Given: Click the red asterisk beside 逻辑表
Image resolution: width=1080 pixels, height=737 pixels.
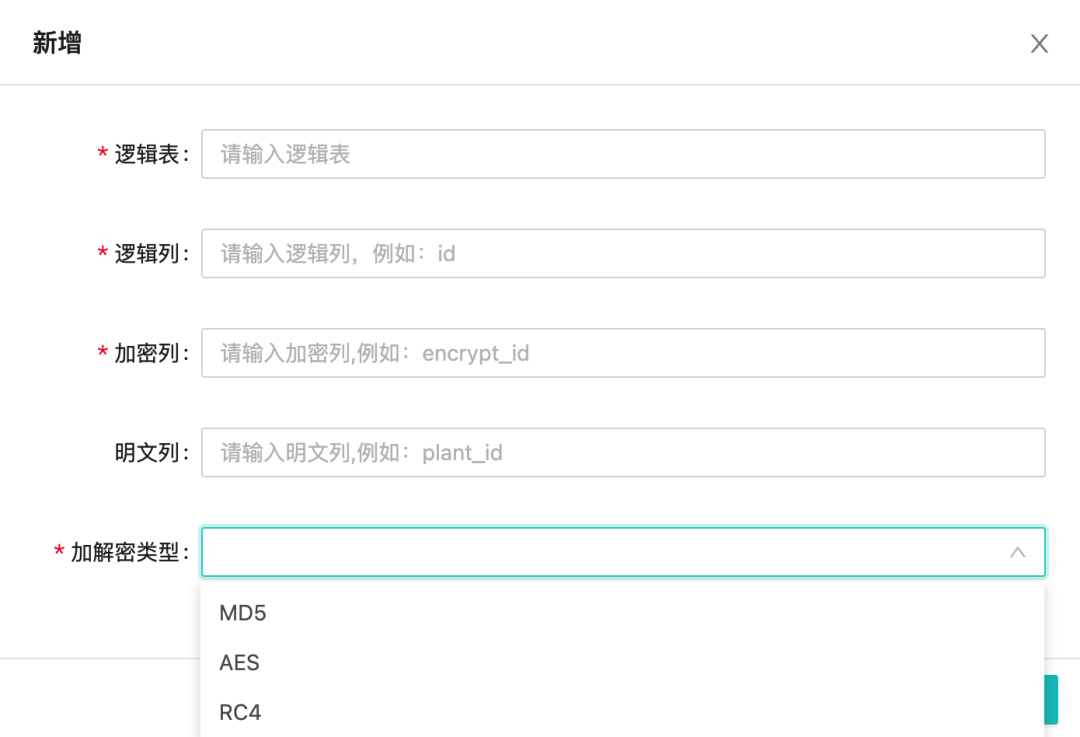Looking at the screenshot, I should [103, 155].
